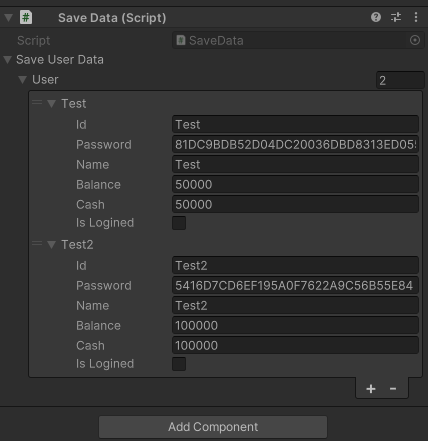The width and height of the screenshot is (428, 441).
Task: Edit the User list size field
Action: 400,80
